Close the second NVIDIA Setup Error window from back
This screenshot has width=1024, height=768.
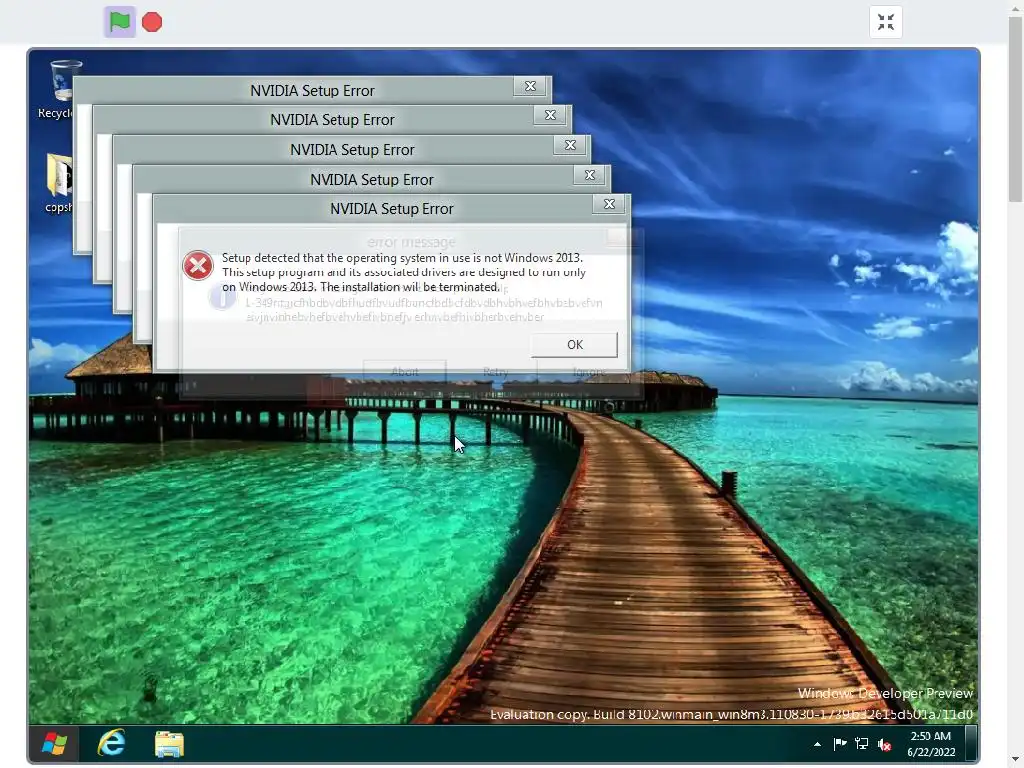[x=550, y=115]
